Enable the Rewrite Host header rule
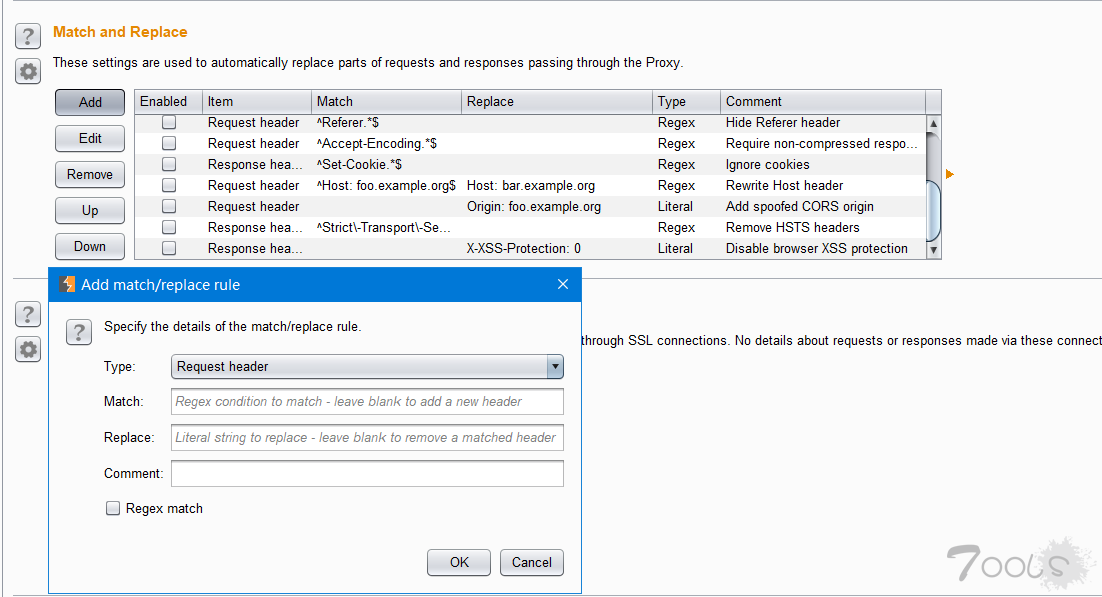 click(169, 185)
